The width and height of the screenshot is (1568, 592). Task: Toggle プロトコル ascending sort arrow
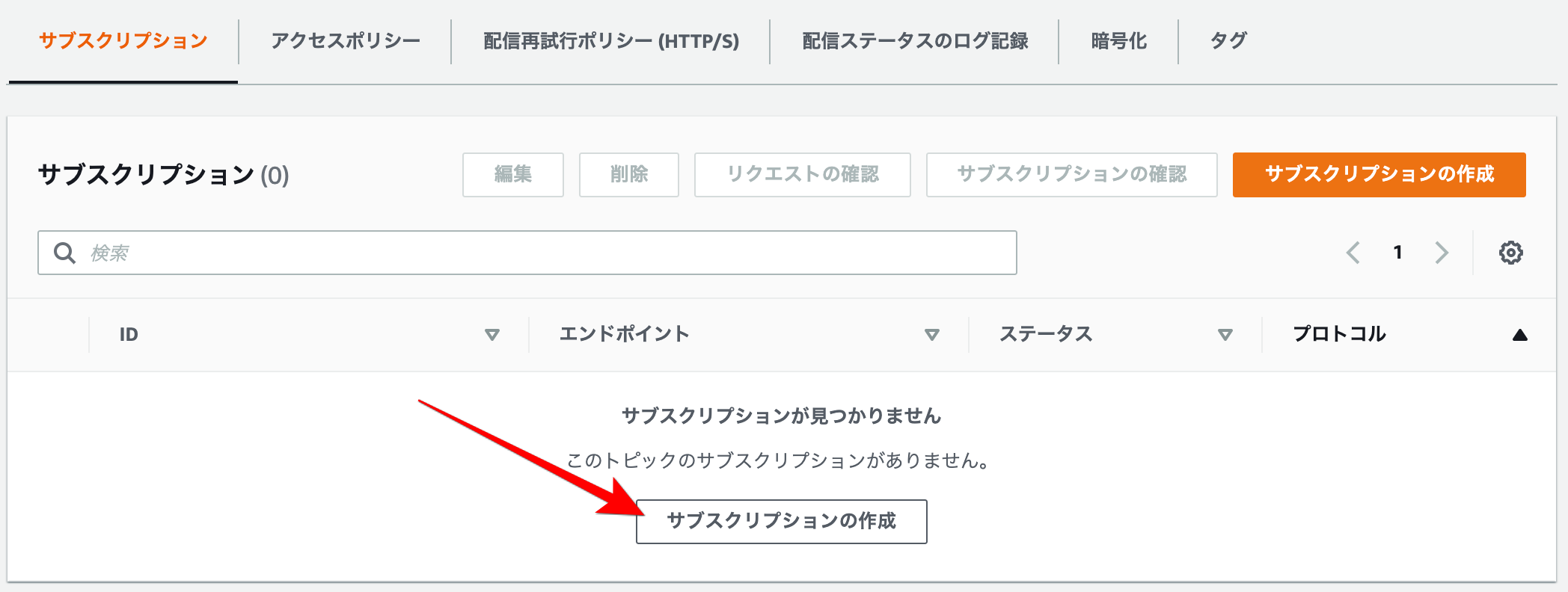point(1519,335)
